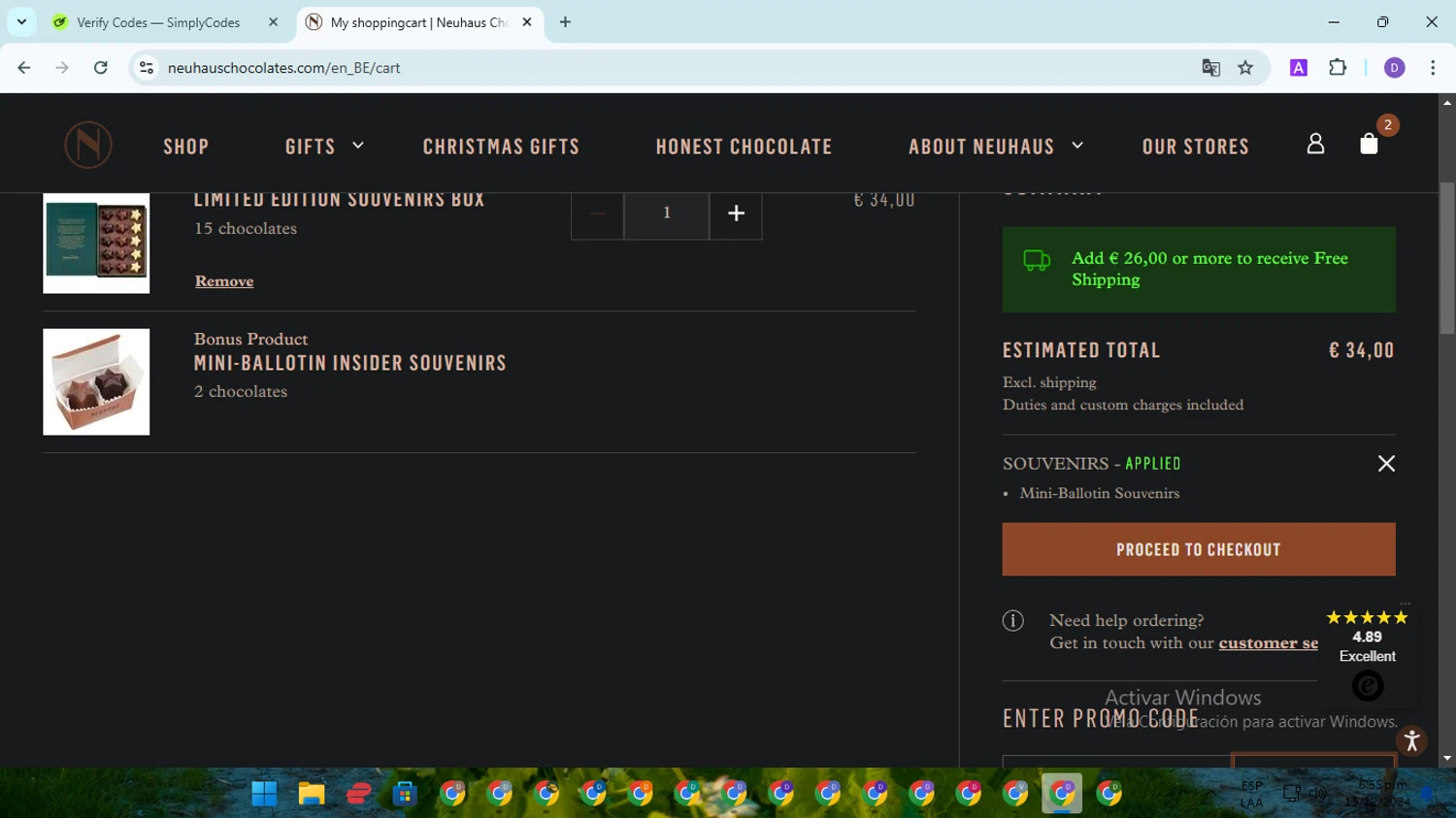Reload the page with the refresh icon
This screenshot has height=818, width=1456.
pyautogui.click(x=101, y=68)
